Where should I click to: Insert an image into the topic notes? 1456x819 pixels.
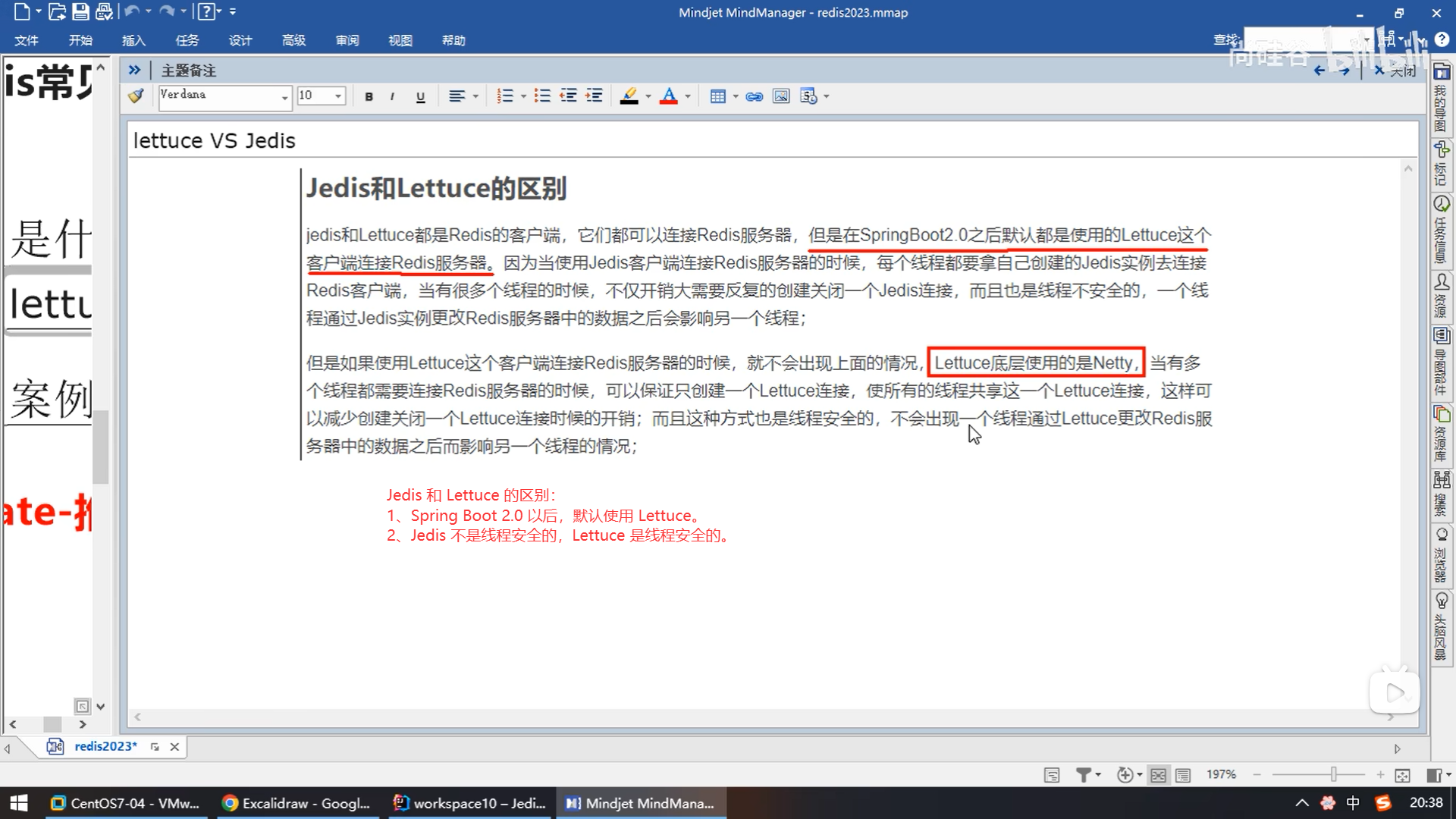pos(780,96)
